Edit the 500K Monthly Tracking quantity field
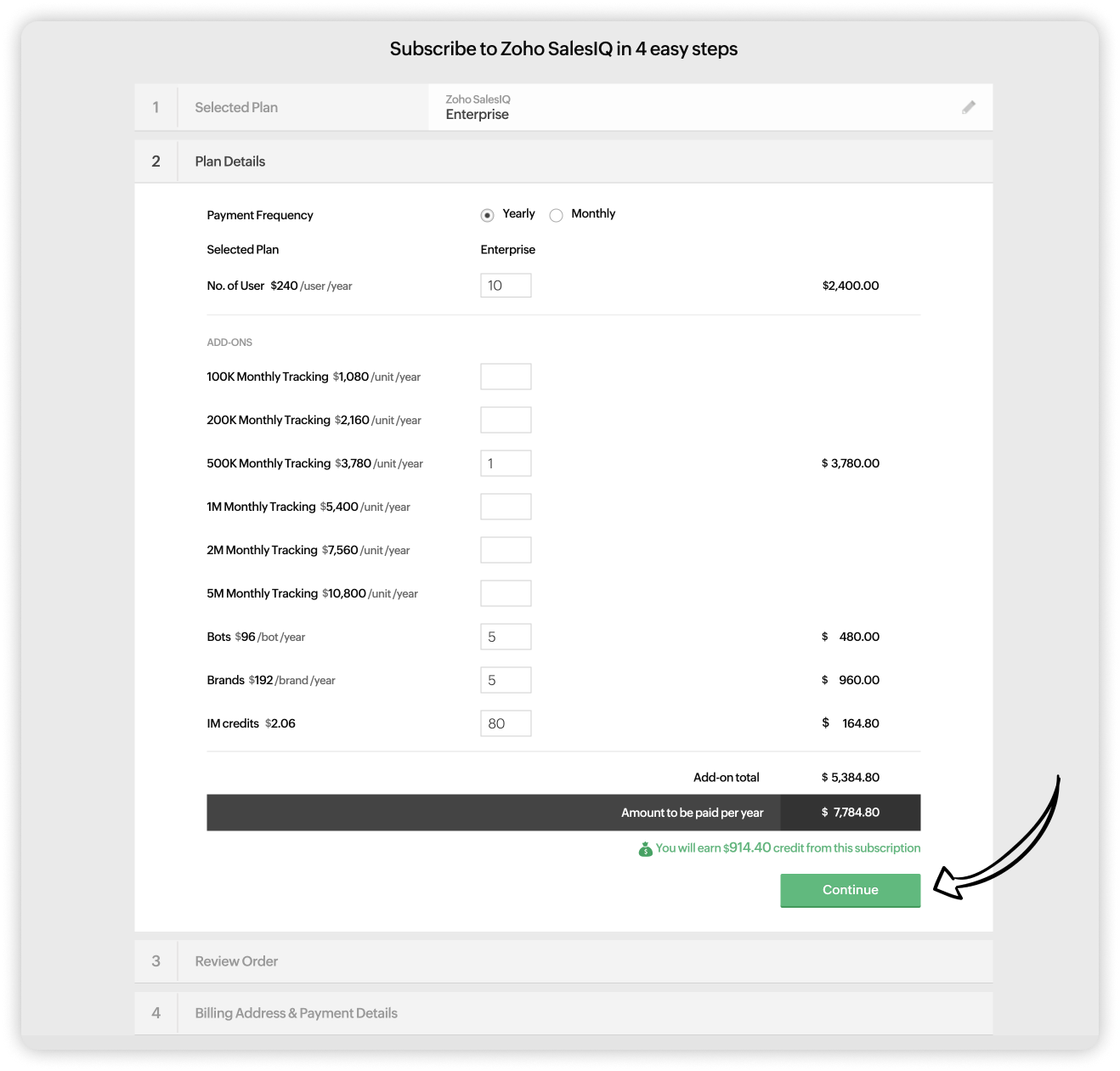Screen dimensions: 1120x1071 click(506, 463)
